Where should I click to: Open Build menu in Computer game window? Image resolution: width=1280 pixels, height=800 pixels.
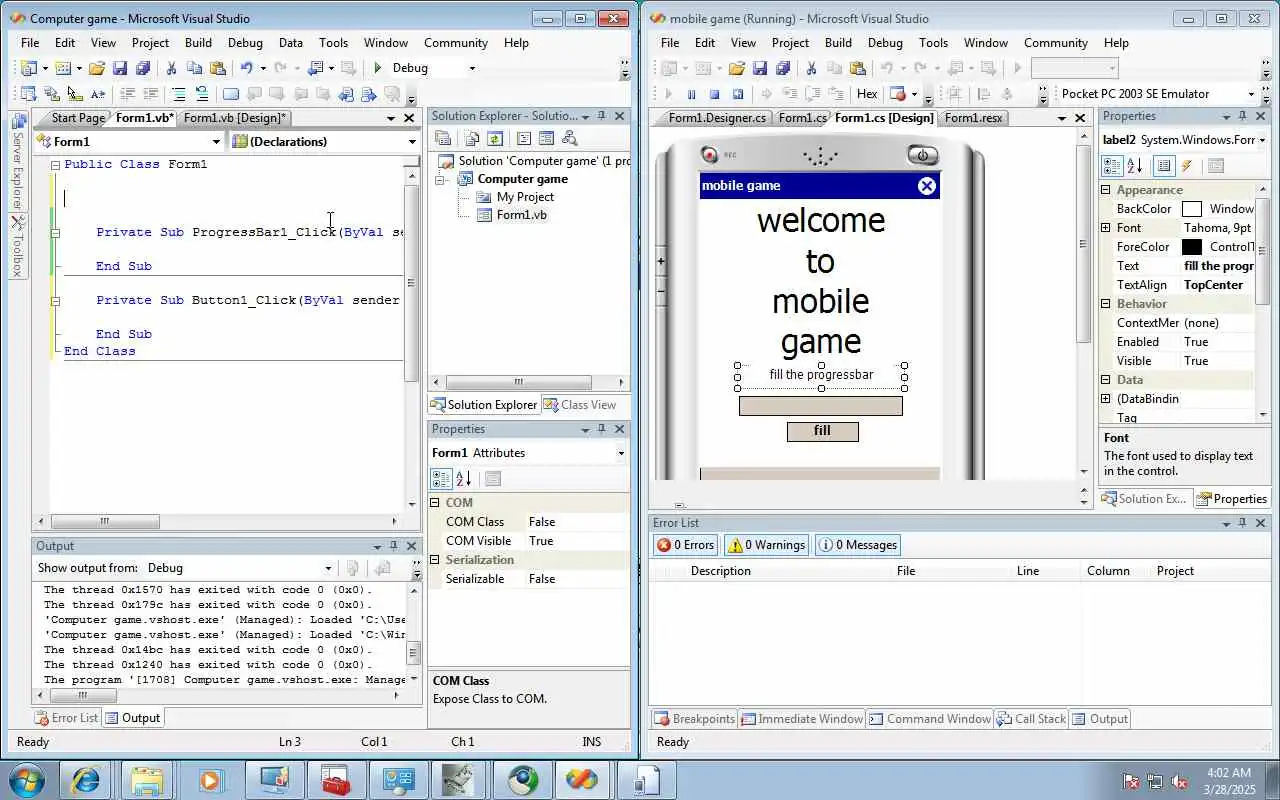click(x=198, y=43)
